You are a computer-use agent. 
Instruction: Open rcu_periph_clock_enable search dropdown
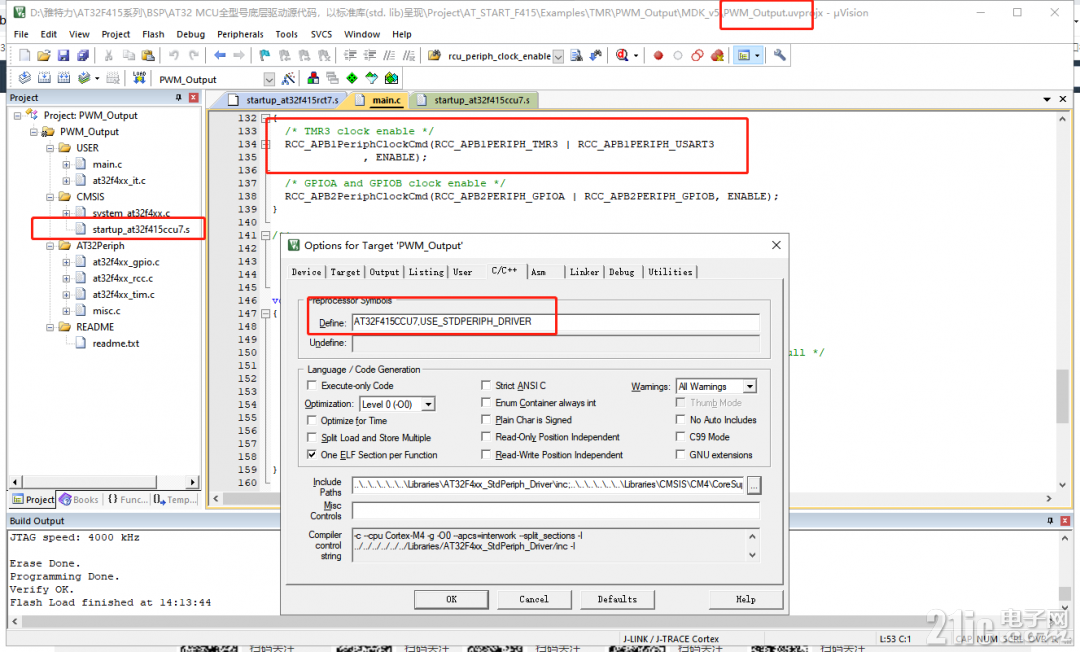[559, 56]
